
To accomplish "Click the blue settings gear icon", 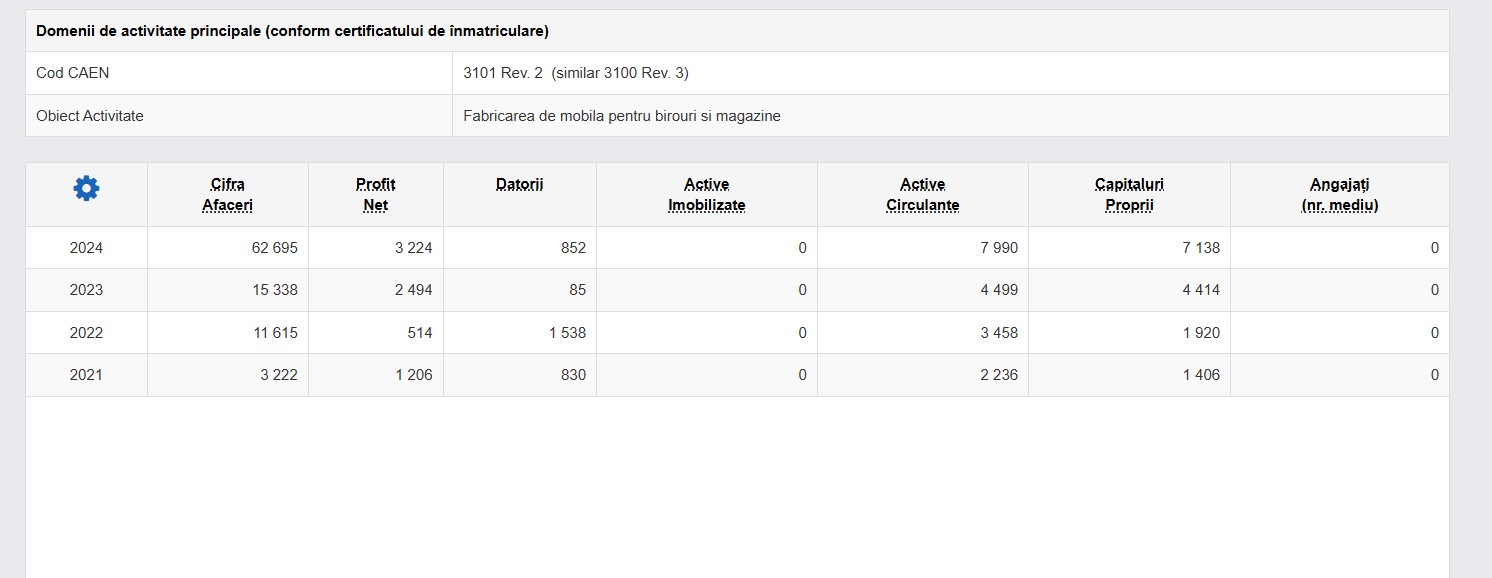I will 87,188.
